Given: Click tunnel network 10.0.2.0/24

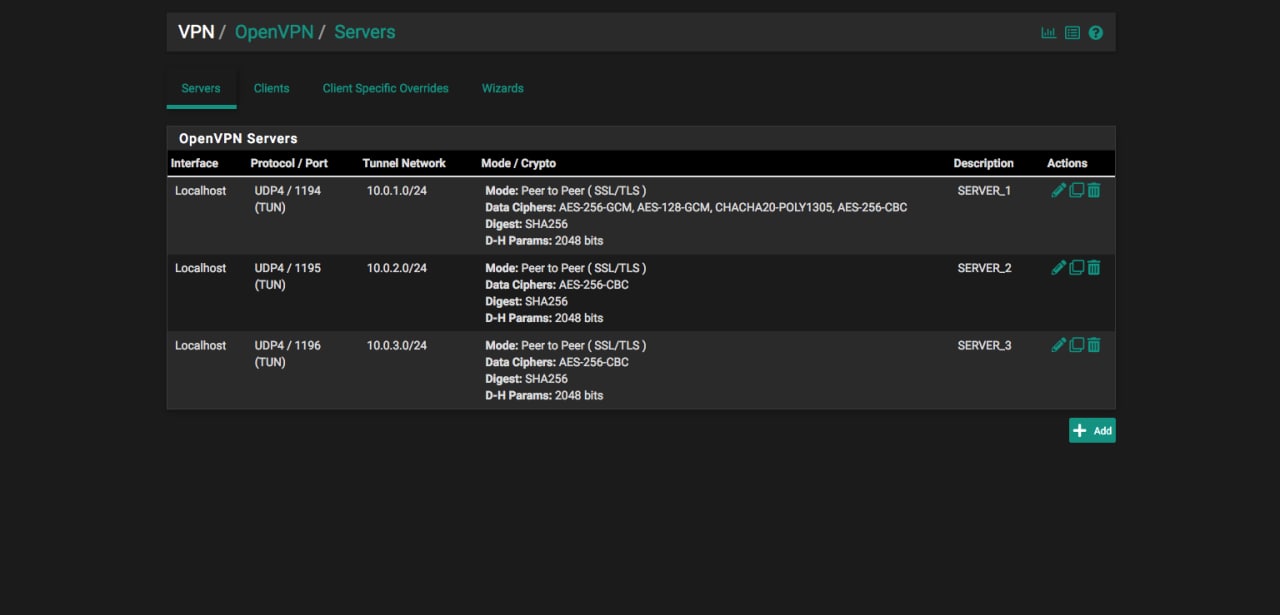Looking at the screenshot, I should [x=397, y=268].
